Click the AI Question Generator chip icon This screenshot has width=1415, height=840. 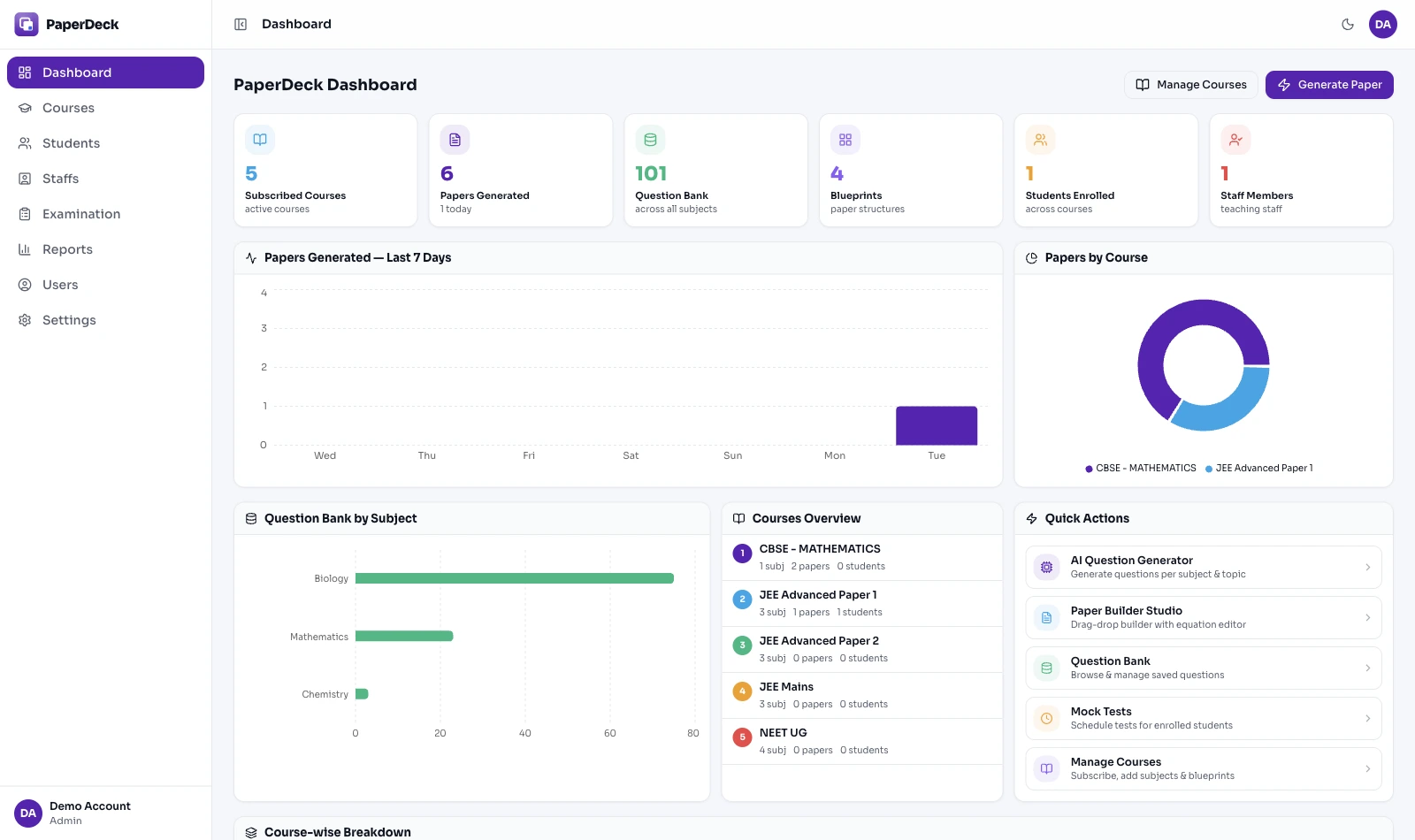pyautogui.click(x=1047, y=568)
